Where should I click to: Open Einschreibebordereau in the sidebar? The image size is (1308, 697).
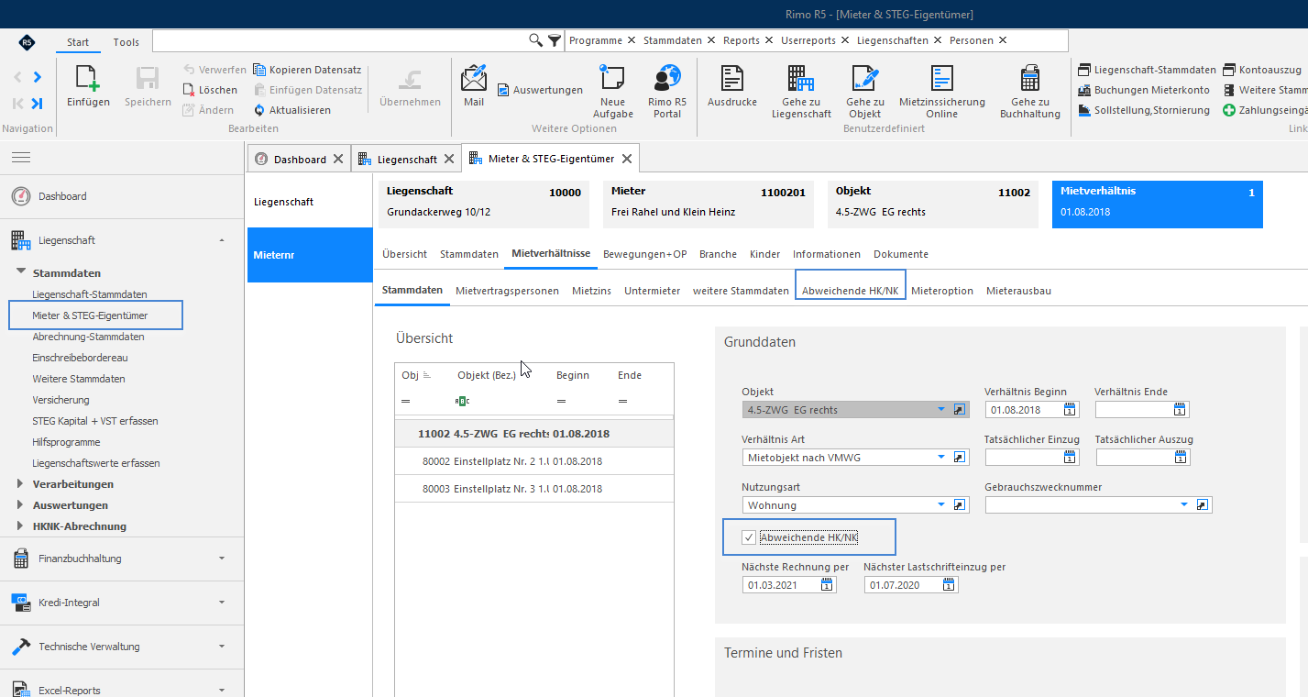[80, 358]
